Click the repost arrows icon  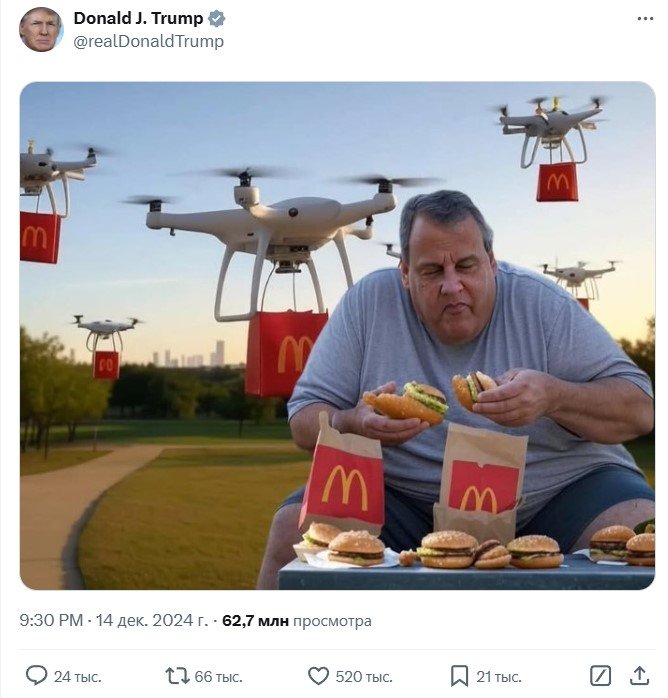pos(178,676)
